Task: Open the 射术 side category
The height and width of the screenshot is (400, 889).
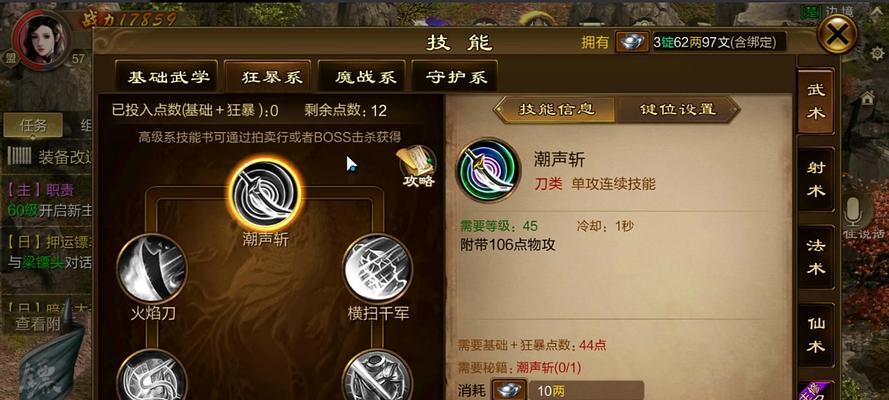Action: pos(816,180)
